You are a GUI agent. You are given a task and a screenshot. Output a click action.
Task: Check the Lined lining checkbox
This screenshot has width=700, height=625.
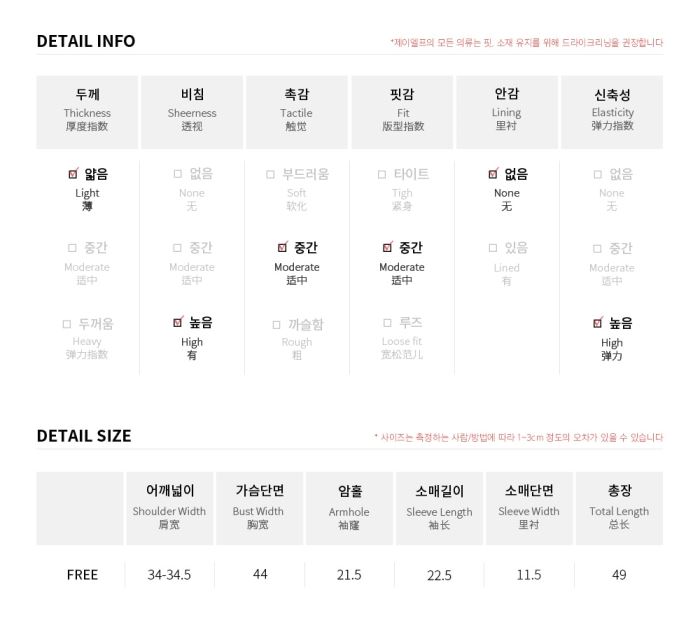493,248
